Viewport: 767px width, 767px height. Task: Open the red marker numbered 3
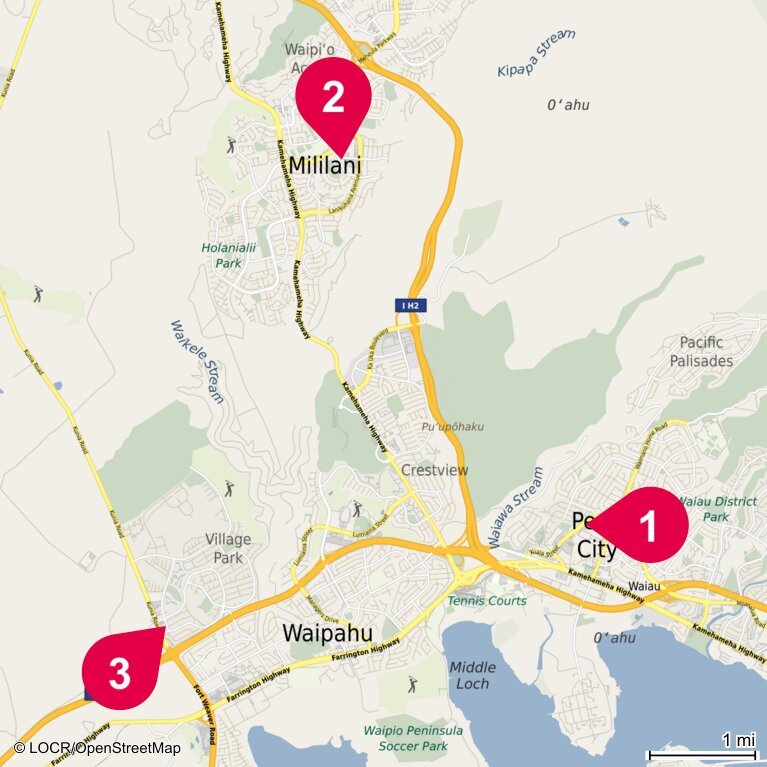pos(122,669)
